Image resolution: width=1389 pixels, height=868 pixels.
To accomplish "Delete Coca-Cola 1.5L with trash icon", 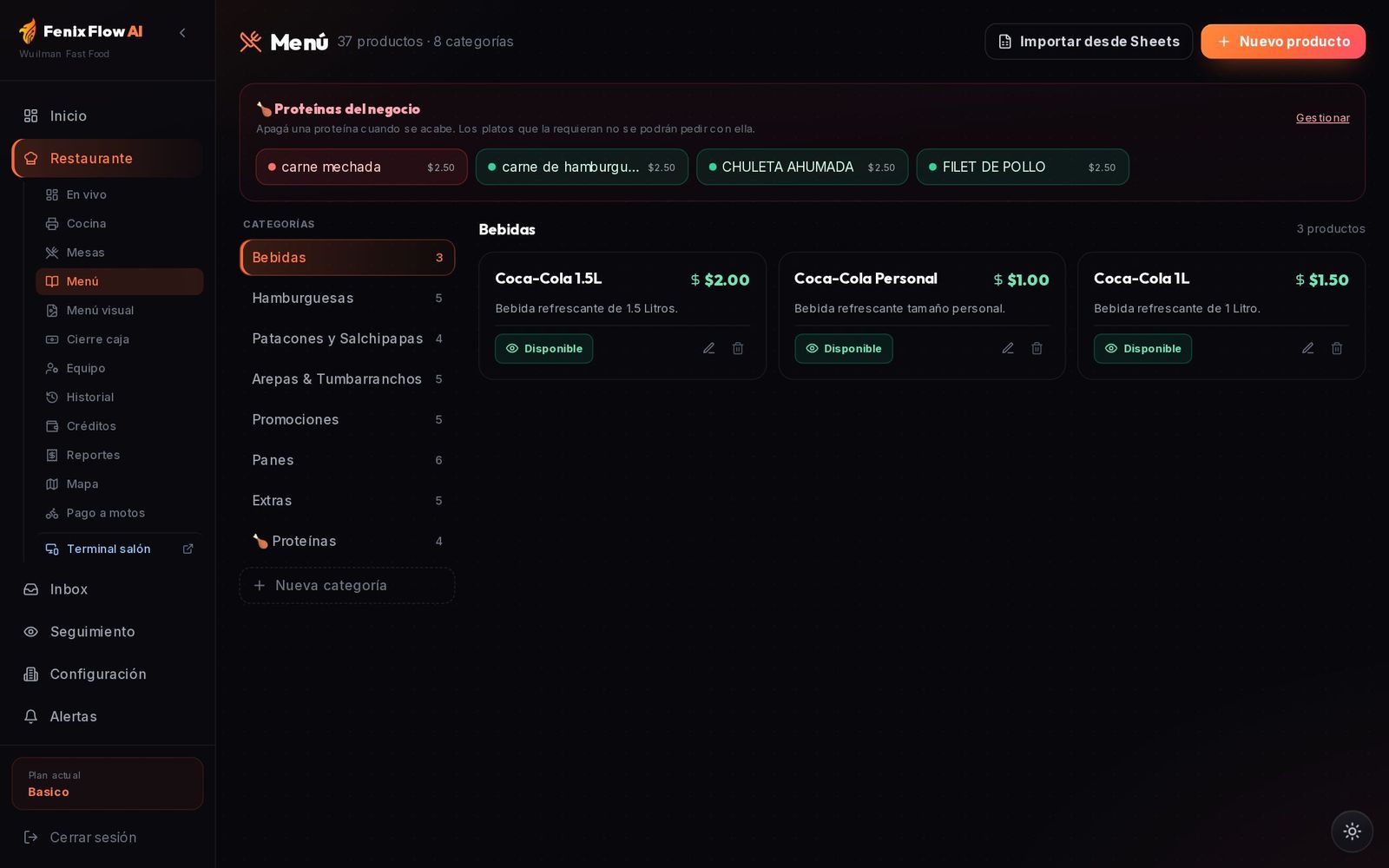I will click(x=738, y=348).
